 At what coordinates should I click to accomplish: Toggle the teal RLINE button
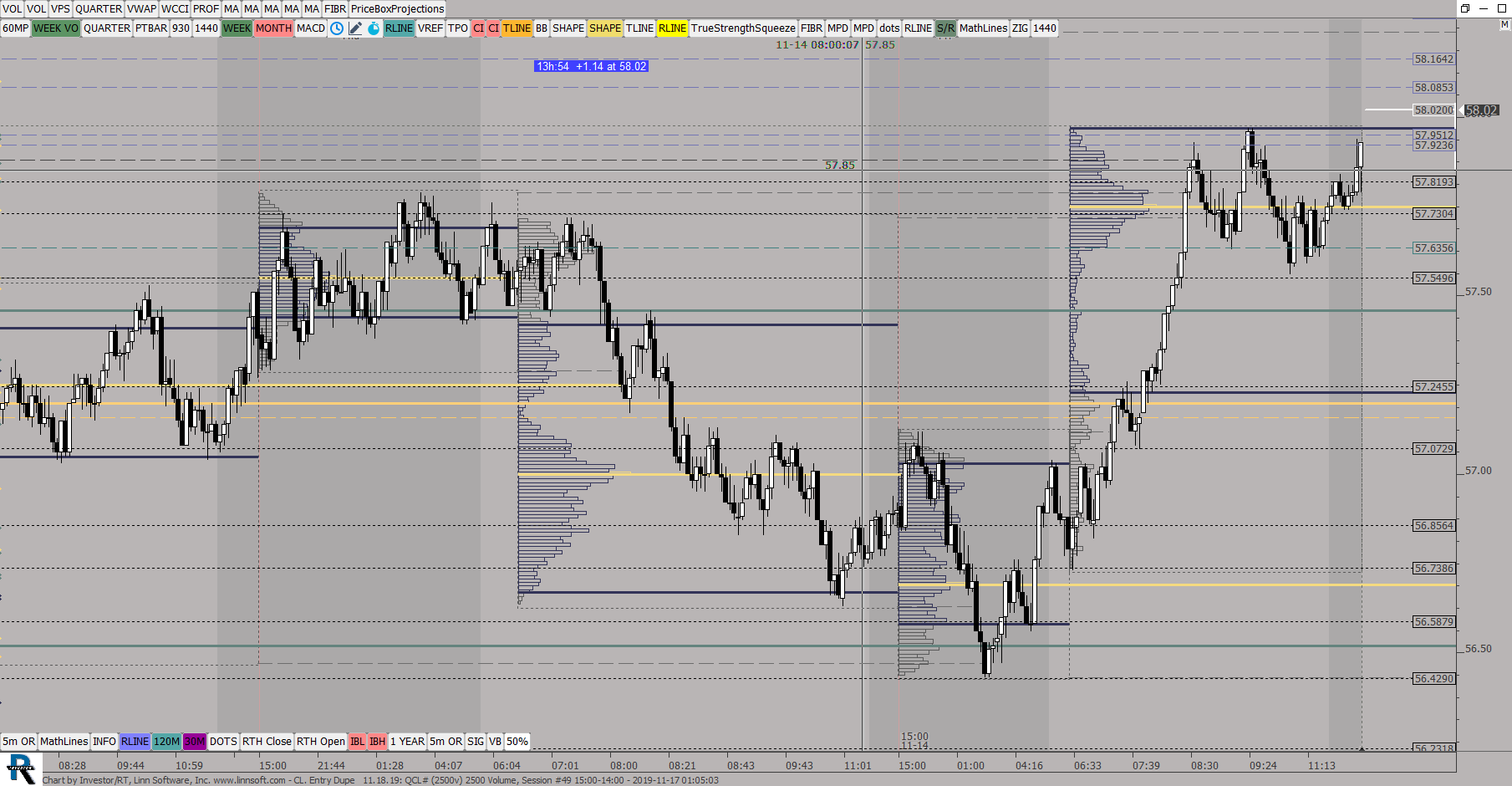(x=399, y=28)
